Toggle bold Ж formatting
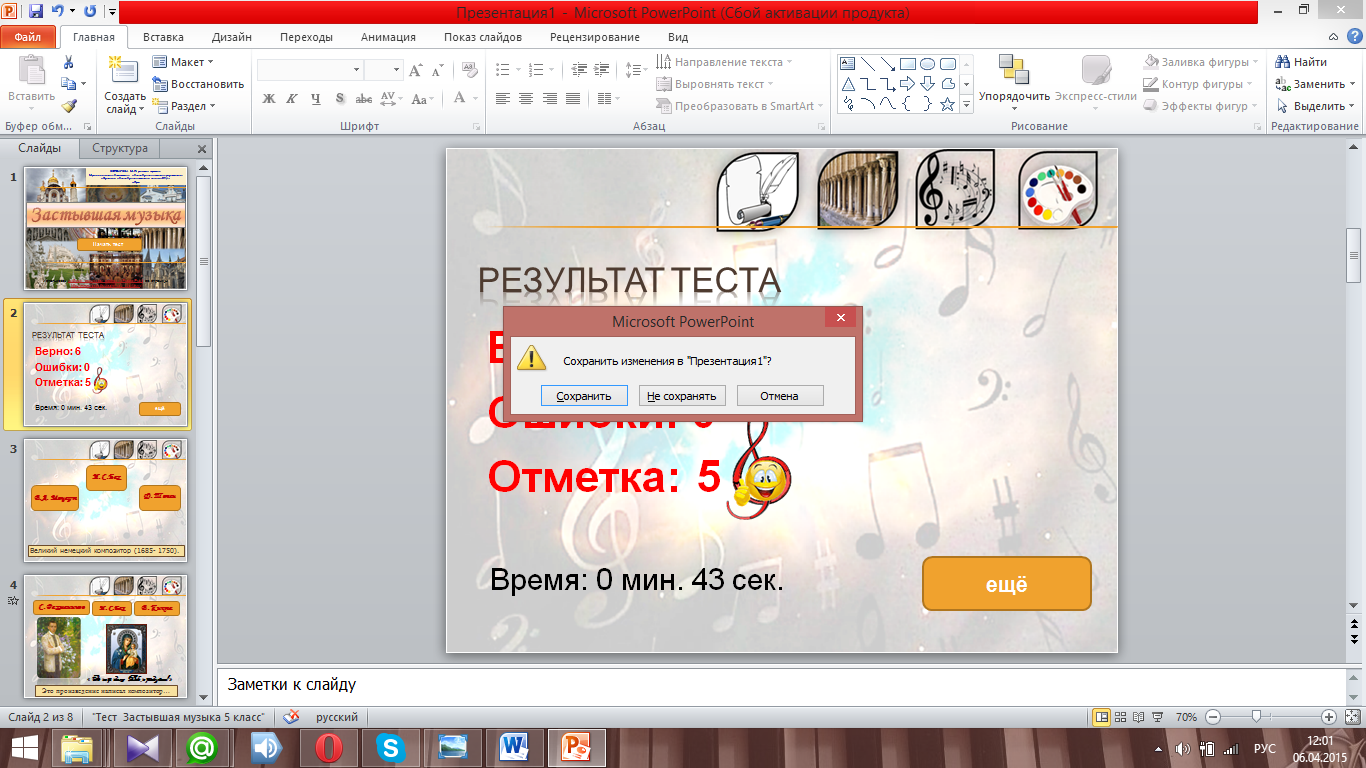 269,98
